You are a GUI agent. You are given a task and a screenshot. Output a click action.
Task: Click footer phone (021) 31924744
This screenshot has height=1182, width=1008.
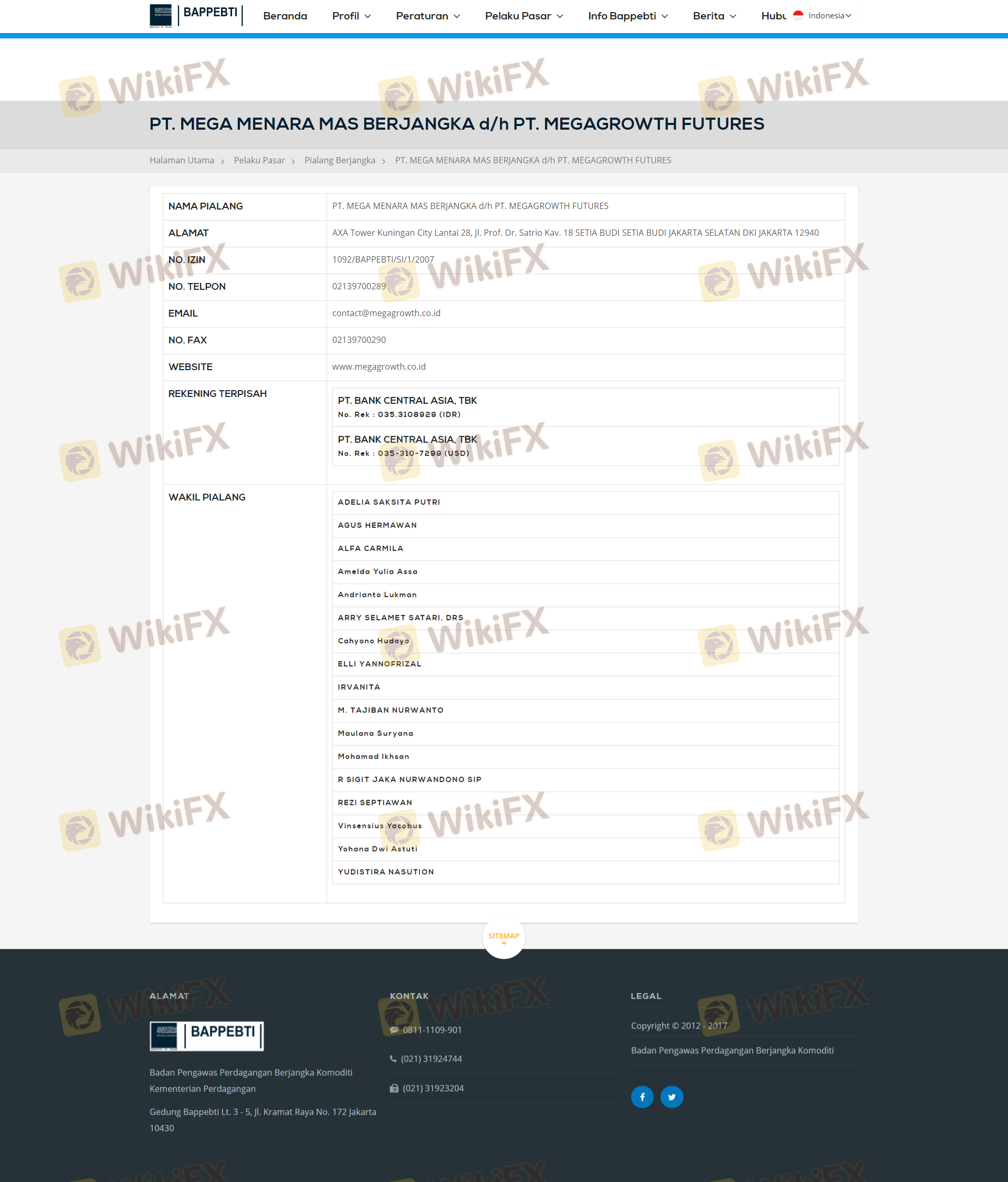click(431, 1059)
